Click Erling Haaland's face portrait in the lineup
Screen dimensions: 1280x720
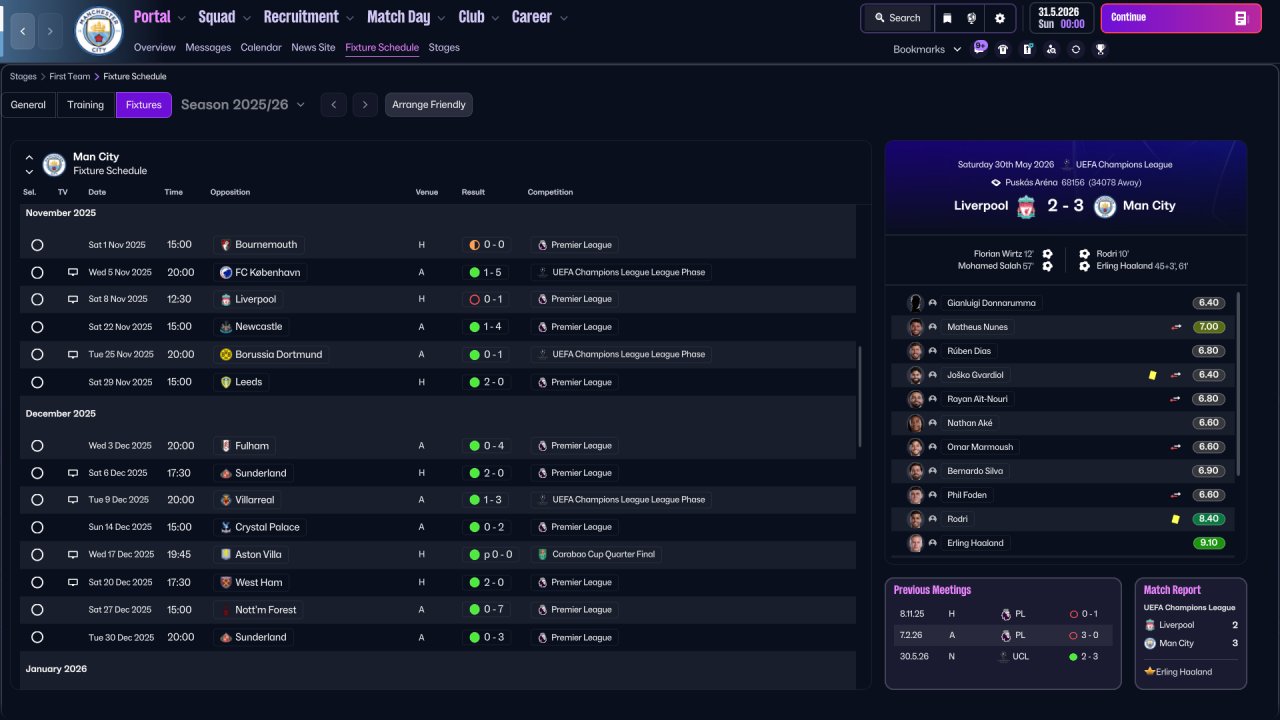tap(915, 543)
